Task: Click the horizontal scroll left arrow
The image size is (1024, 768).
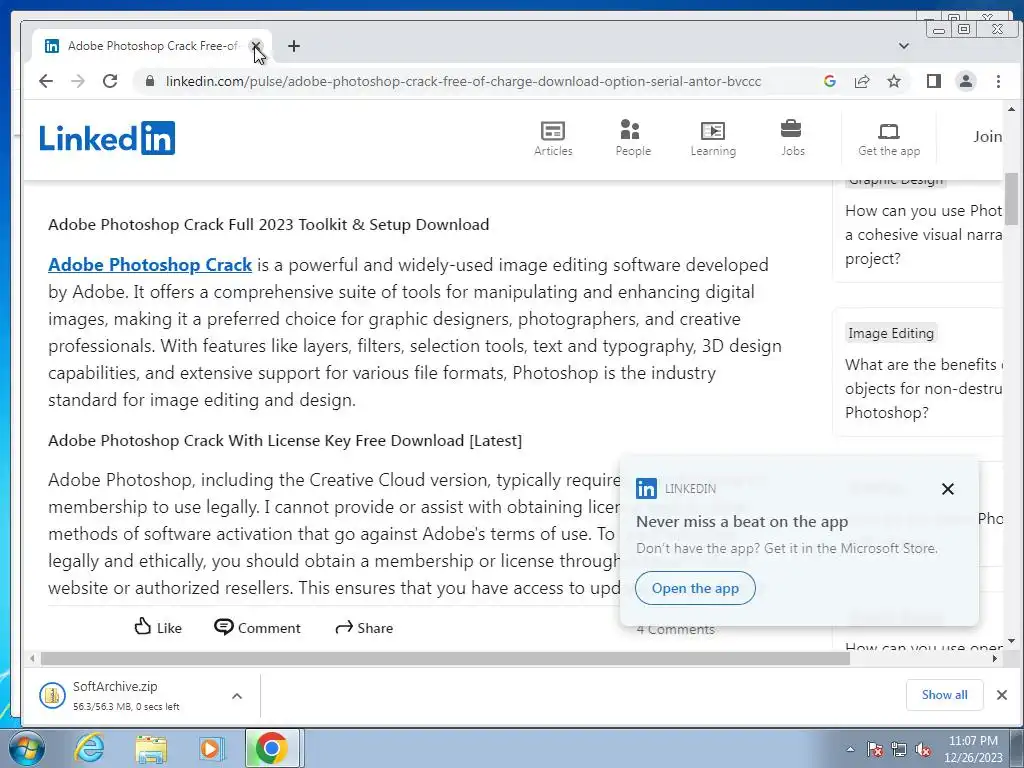Action: (x=32, y=658)
